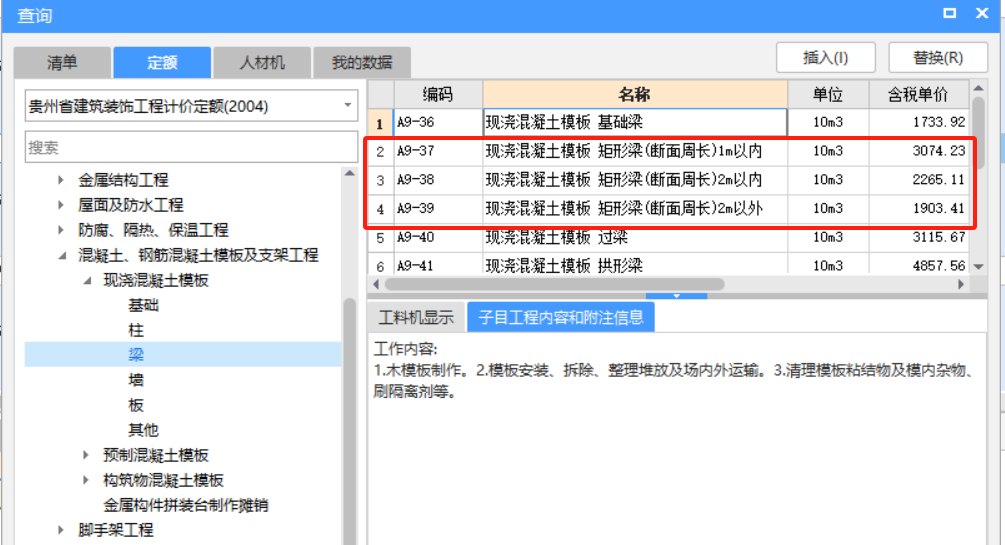This screenshot has width=1005, height=545.
Task: Select the 定额 tab
Action: (x=162, y=62)
